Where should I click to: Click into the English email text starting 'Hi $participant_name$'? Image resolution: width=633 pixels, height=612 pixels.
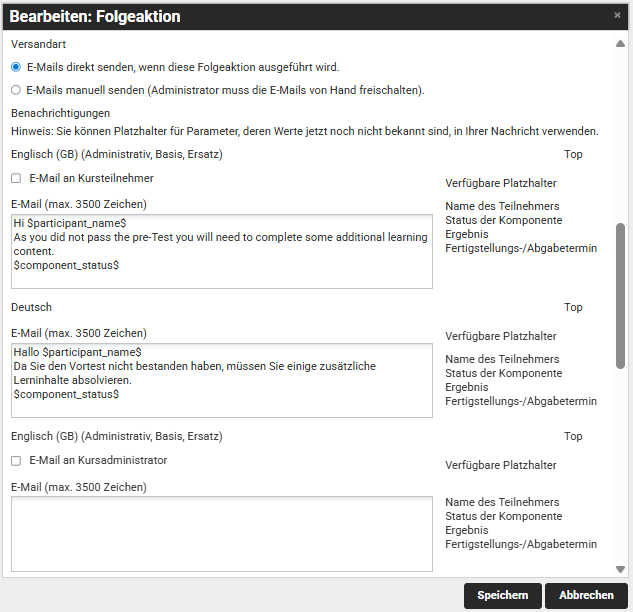(x=221, y=251)
